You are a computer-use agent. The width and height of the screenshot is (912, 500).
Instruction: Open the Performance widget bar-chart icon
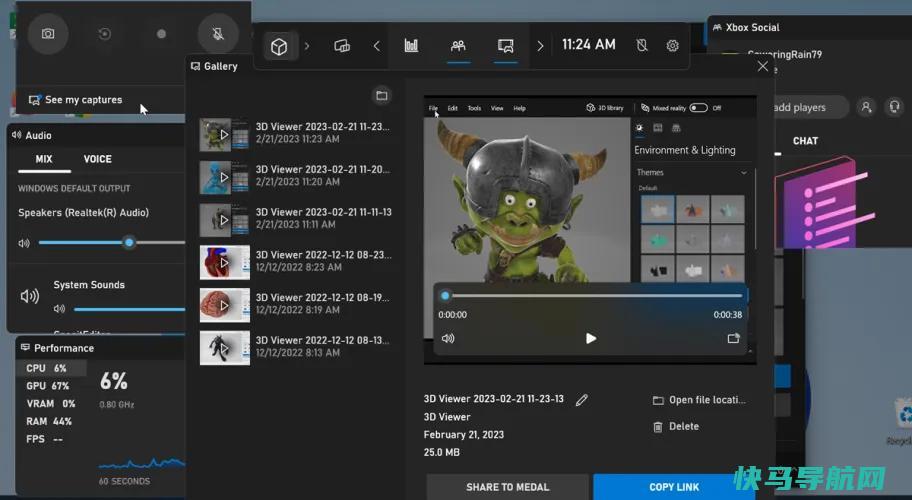pos(411,46)
